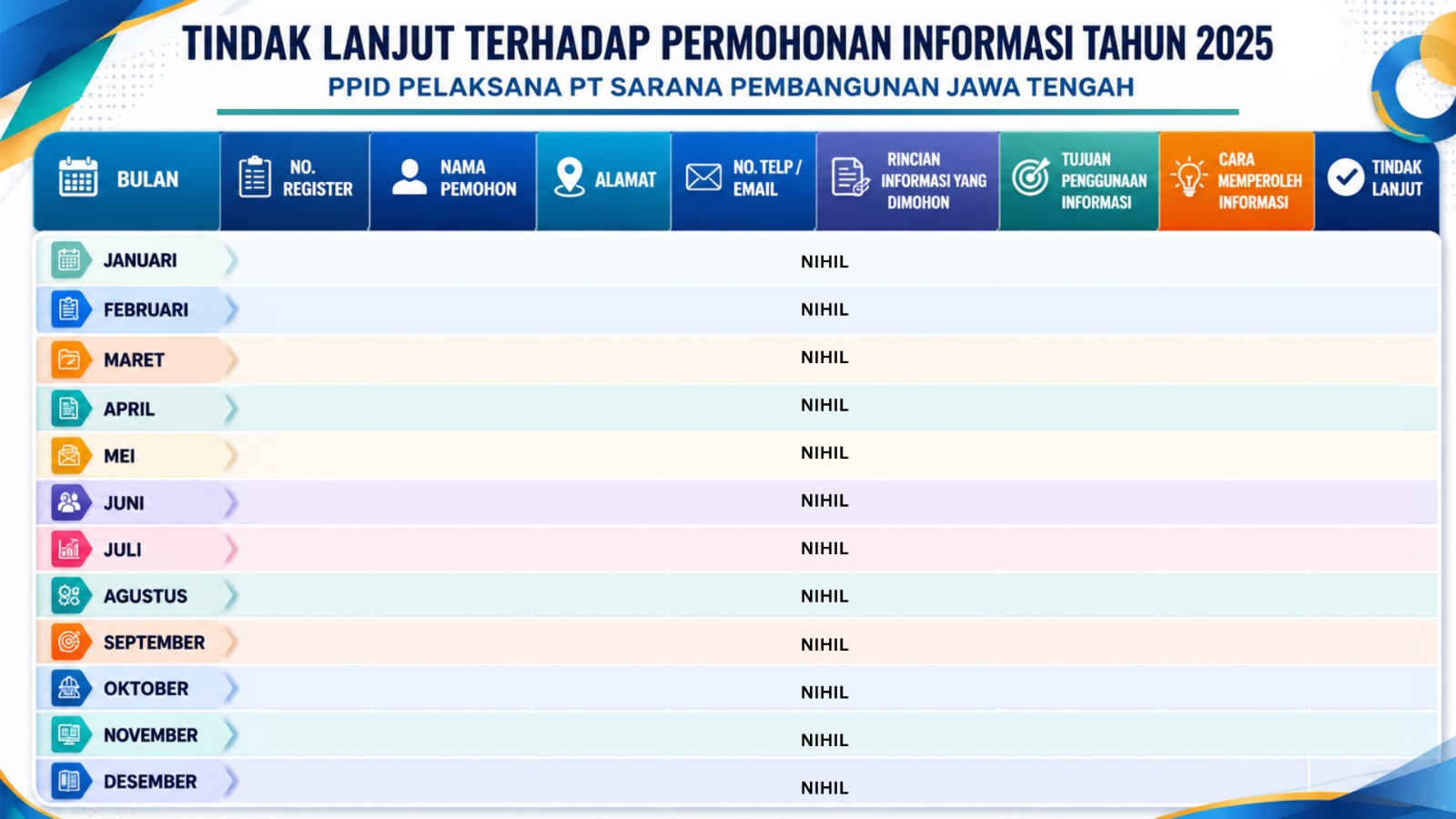Image resolution: width=1456 pixels, height=819 pixels.
Task: Click the target icon in the SEPTEMBER row
Action: tap(68, 642)
